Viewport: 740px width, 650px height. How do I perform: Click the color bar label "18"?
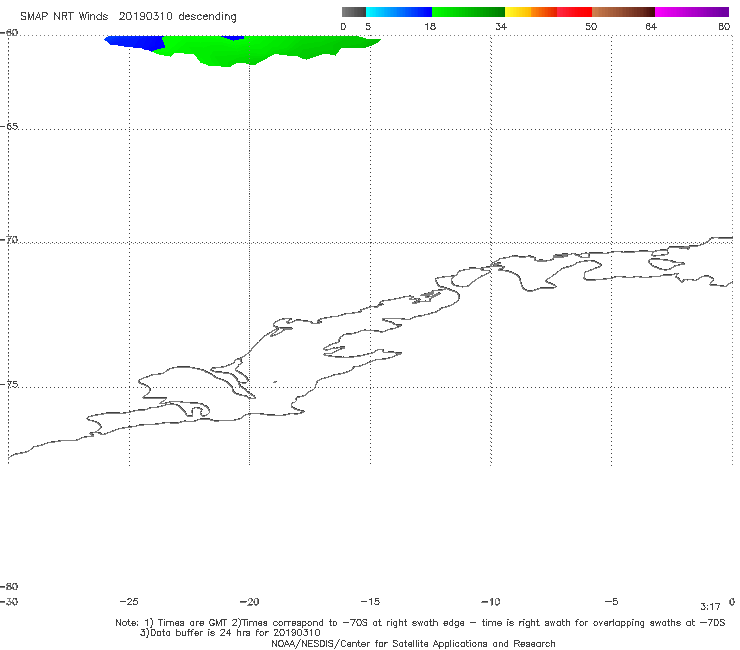click(x=430, y=27)
